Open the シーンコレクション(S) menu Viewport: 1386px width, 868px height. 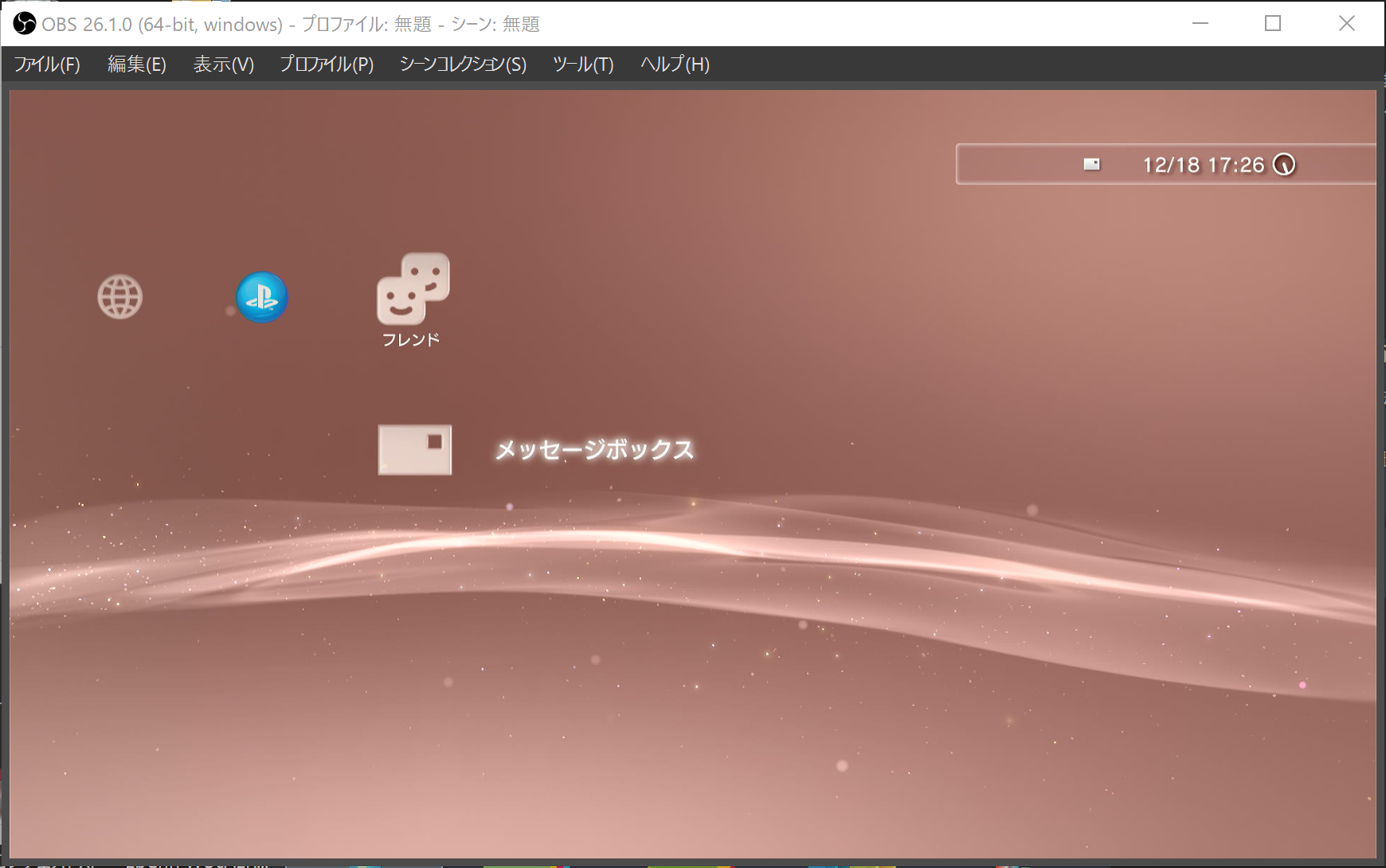[463, 65]
